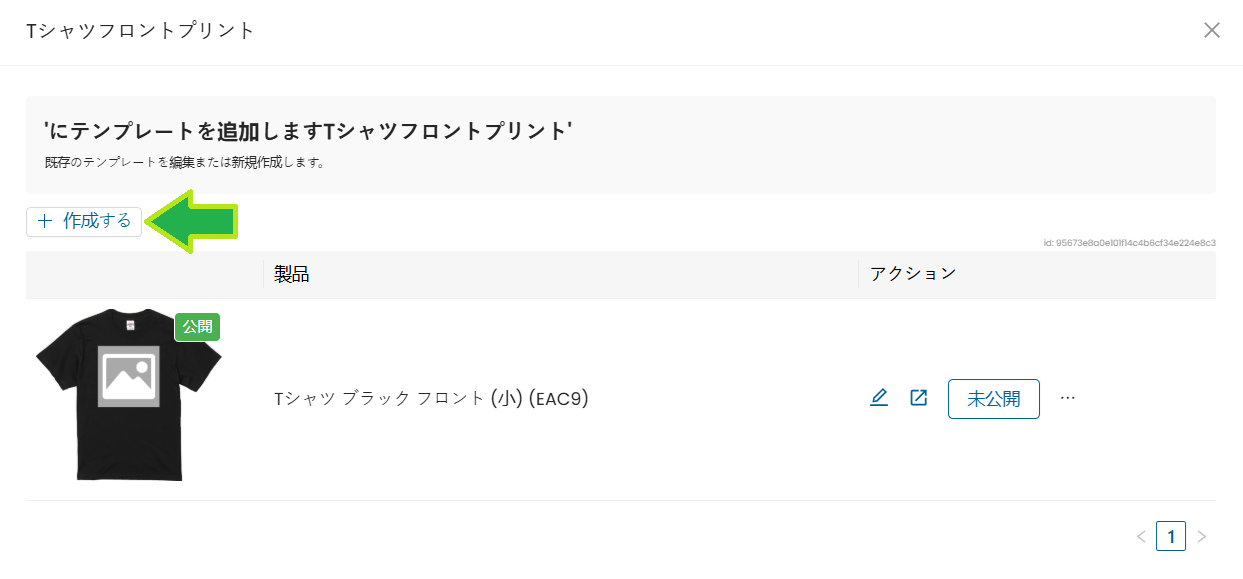Screen dimensions: 1243x579
Task: Click the アクション column header
Action: click(x=913, y=274)
